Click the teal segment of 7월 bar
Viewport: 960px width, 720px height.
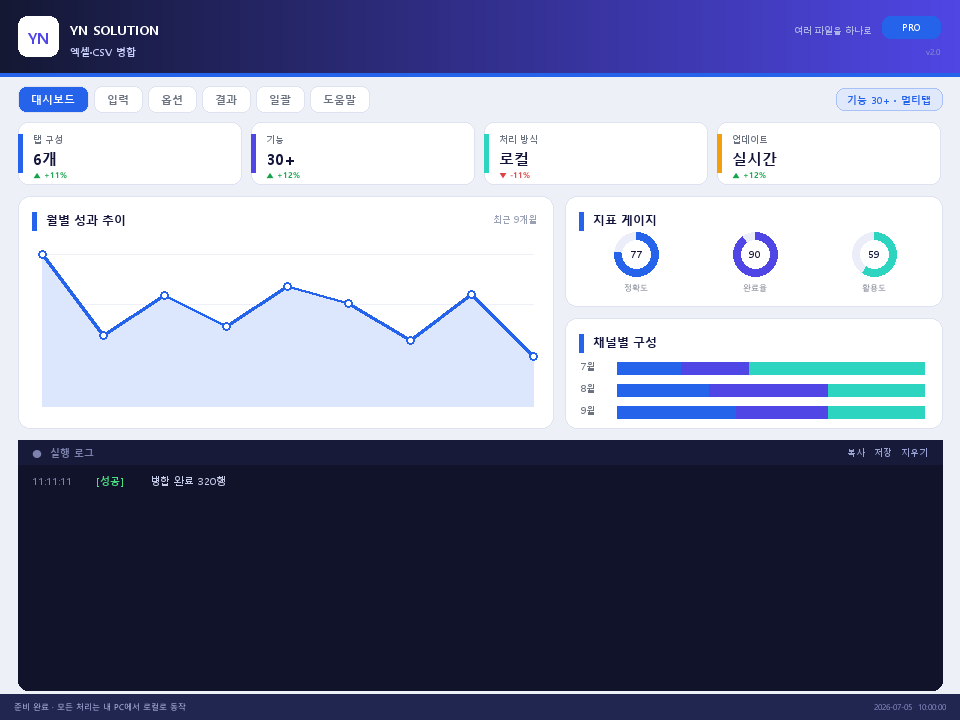pyautogui.click(x=836, y=369)
